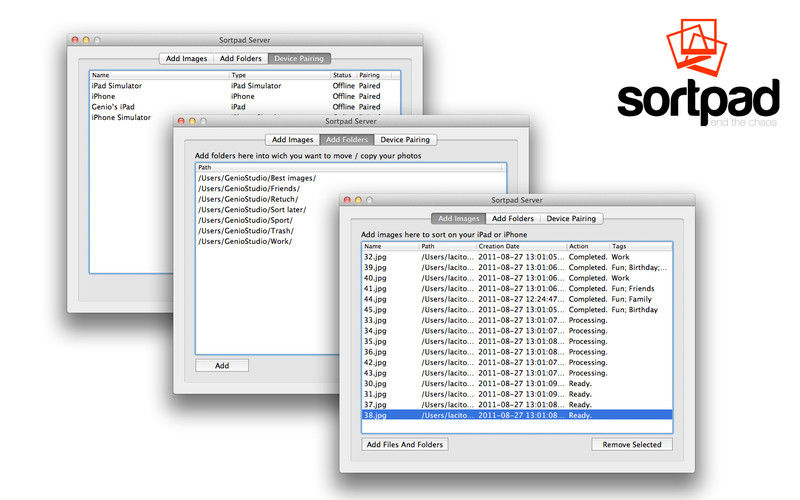Sort devices by Status column header
This screenshot has width=800, height=500.
344,75
